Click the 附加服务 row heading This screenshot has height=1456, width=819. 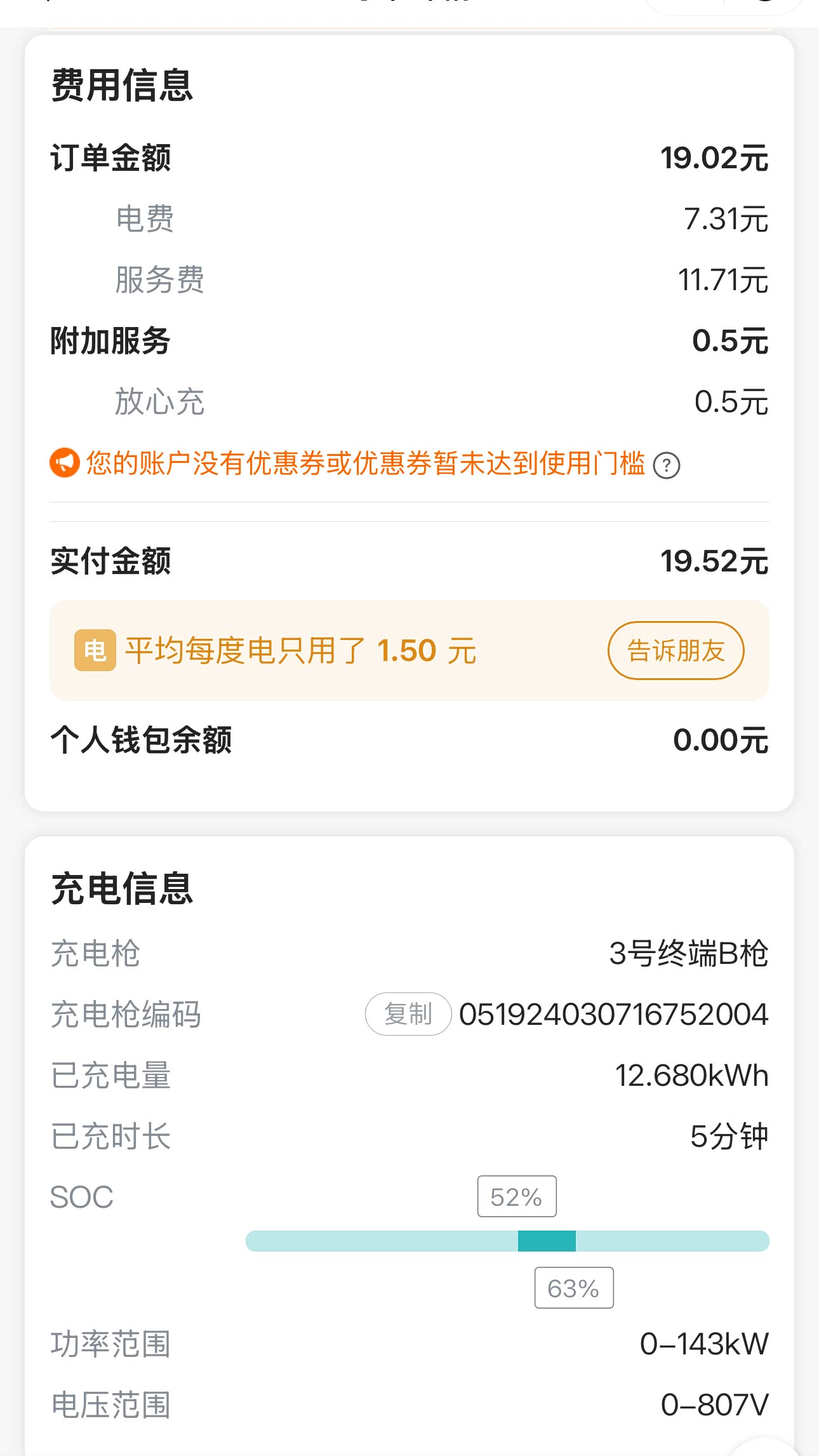[110, 341]
